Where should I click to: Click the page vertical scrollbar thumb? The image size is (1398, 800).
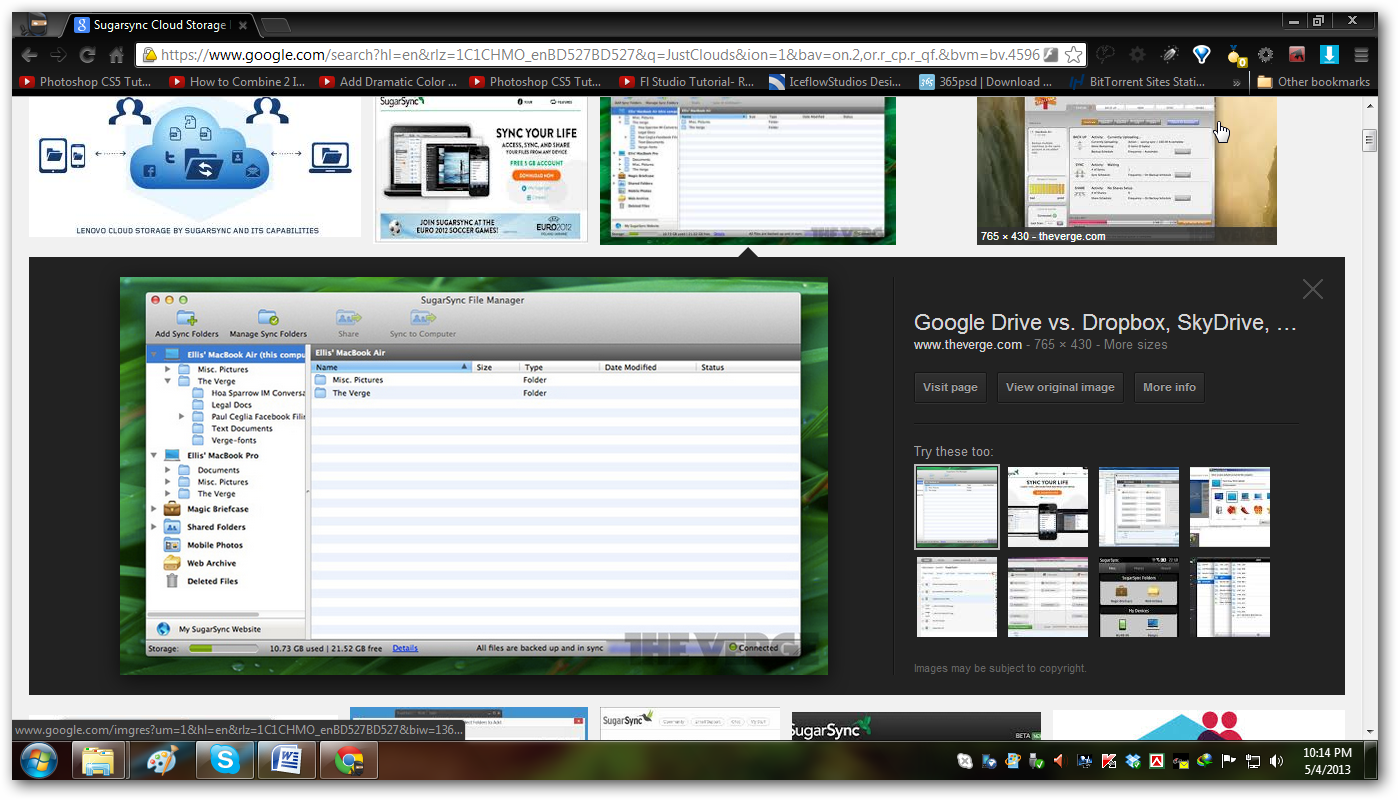1370,140
